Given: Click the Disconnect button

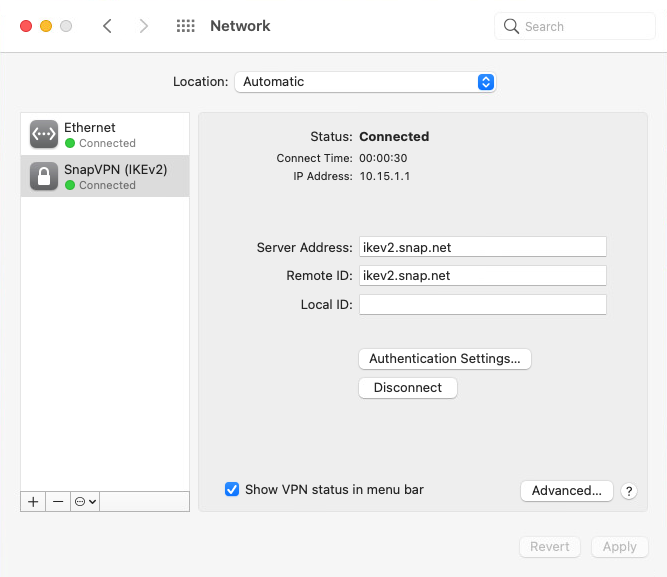Looking at the screenshot, I should click(408, 388).
